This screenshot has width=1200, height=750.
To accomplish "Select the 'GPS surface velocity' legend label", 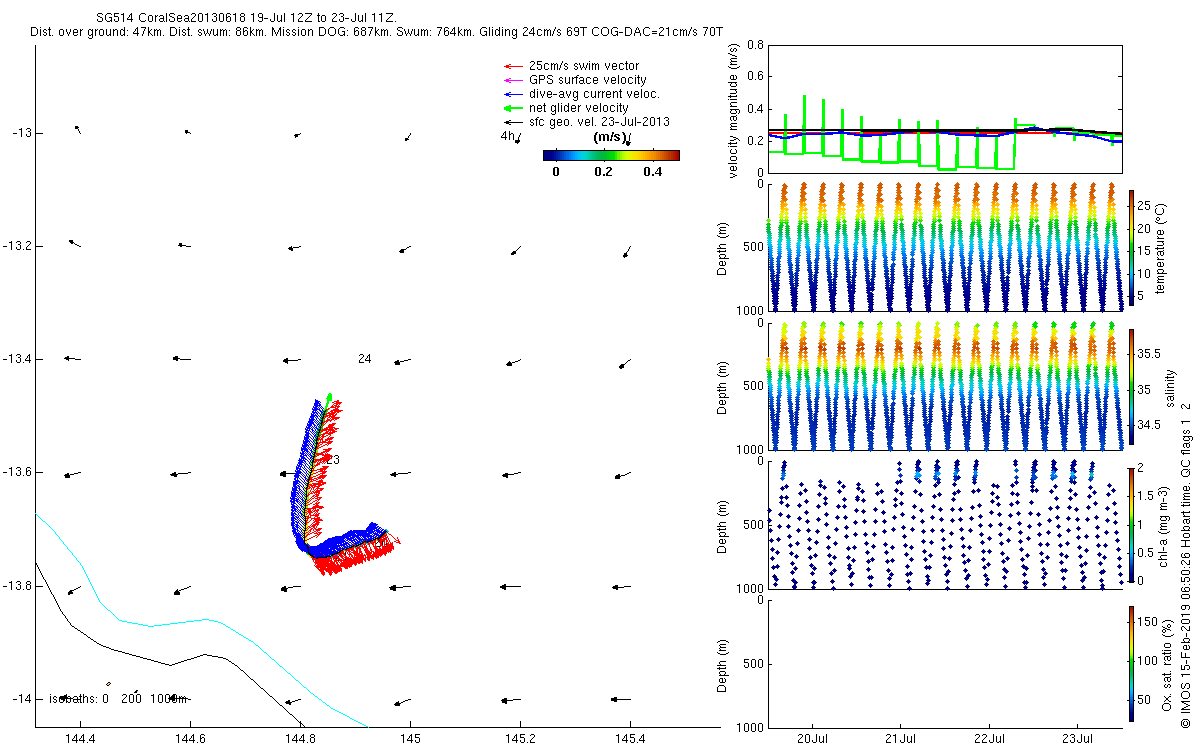I will pos(587,80).
